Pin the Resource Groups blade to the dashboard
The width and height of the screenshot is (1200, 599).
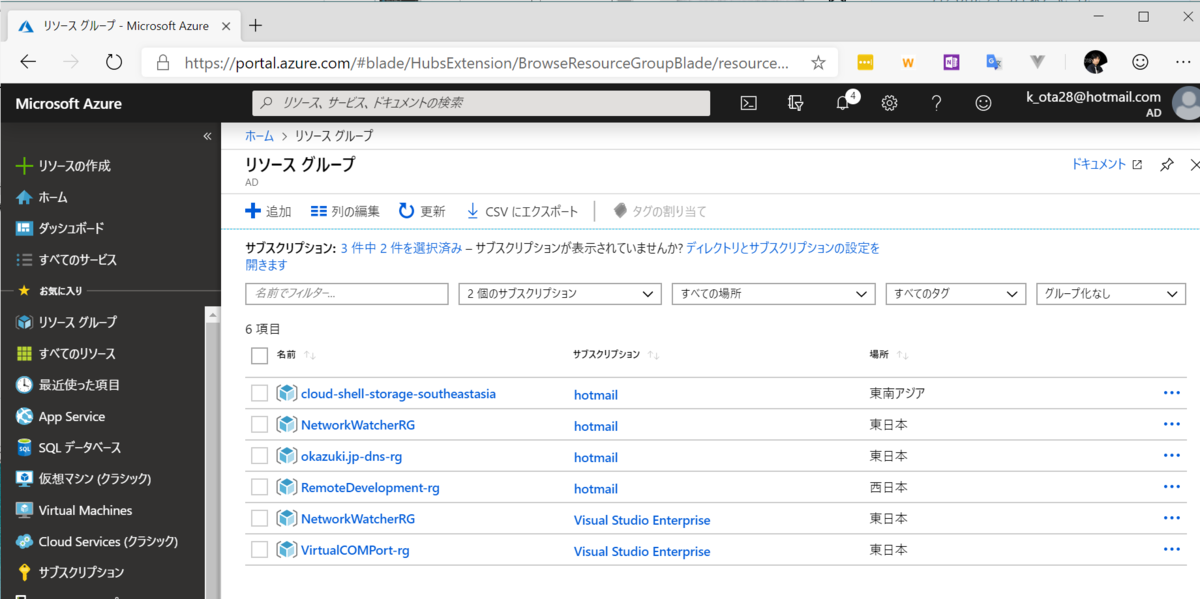click(x=1166, y=165)
